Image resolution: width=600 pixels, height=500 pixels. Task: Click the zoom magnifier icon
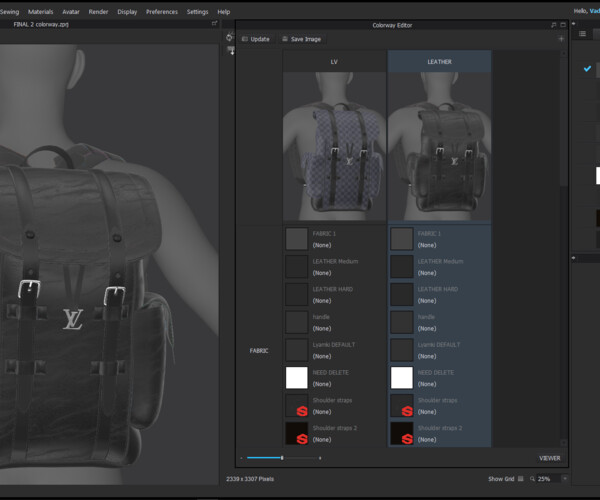532,479
